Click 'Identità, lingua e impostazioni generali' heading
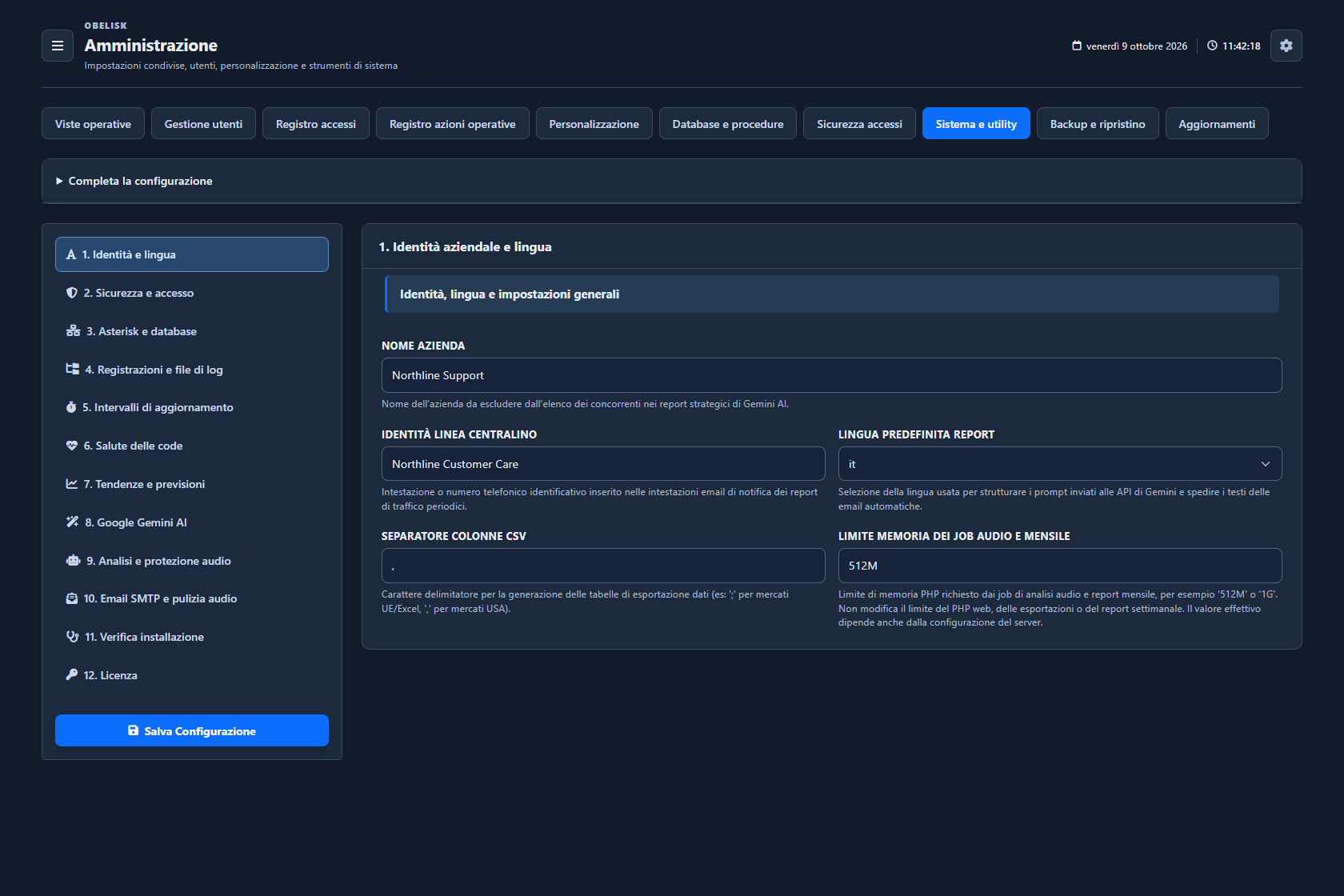The image size is (1344, 896). [x=510, y=294]
